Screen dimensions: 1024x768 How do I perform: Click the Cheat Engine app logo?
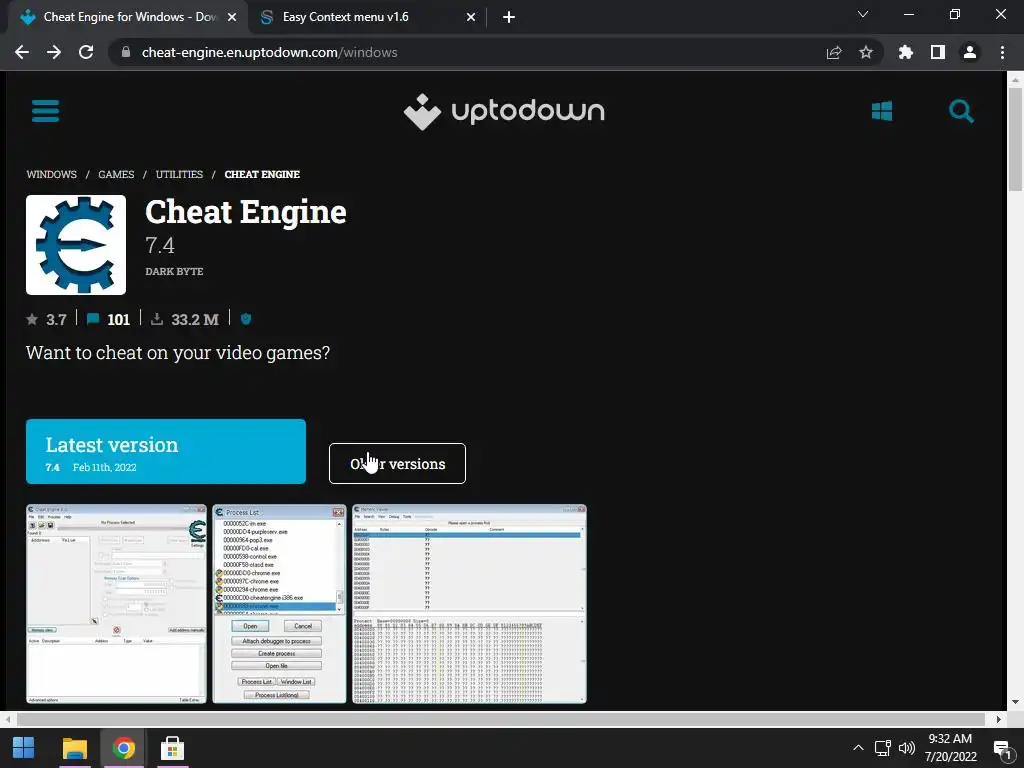point(76,245)
